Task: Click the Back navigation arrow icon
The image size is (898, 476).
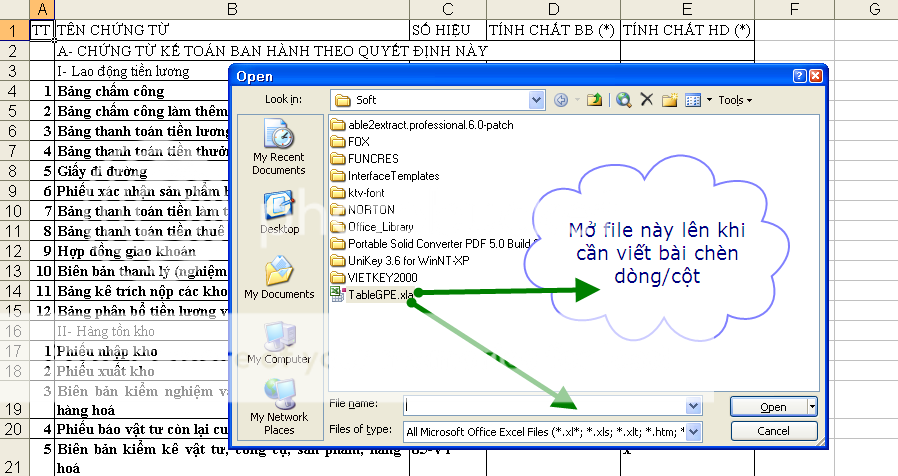Action: click(561, 100)
